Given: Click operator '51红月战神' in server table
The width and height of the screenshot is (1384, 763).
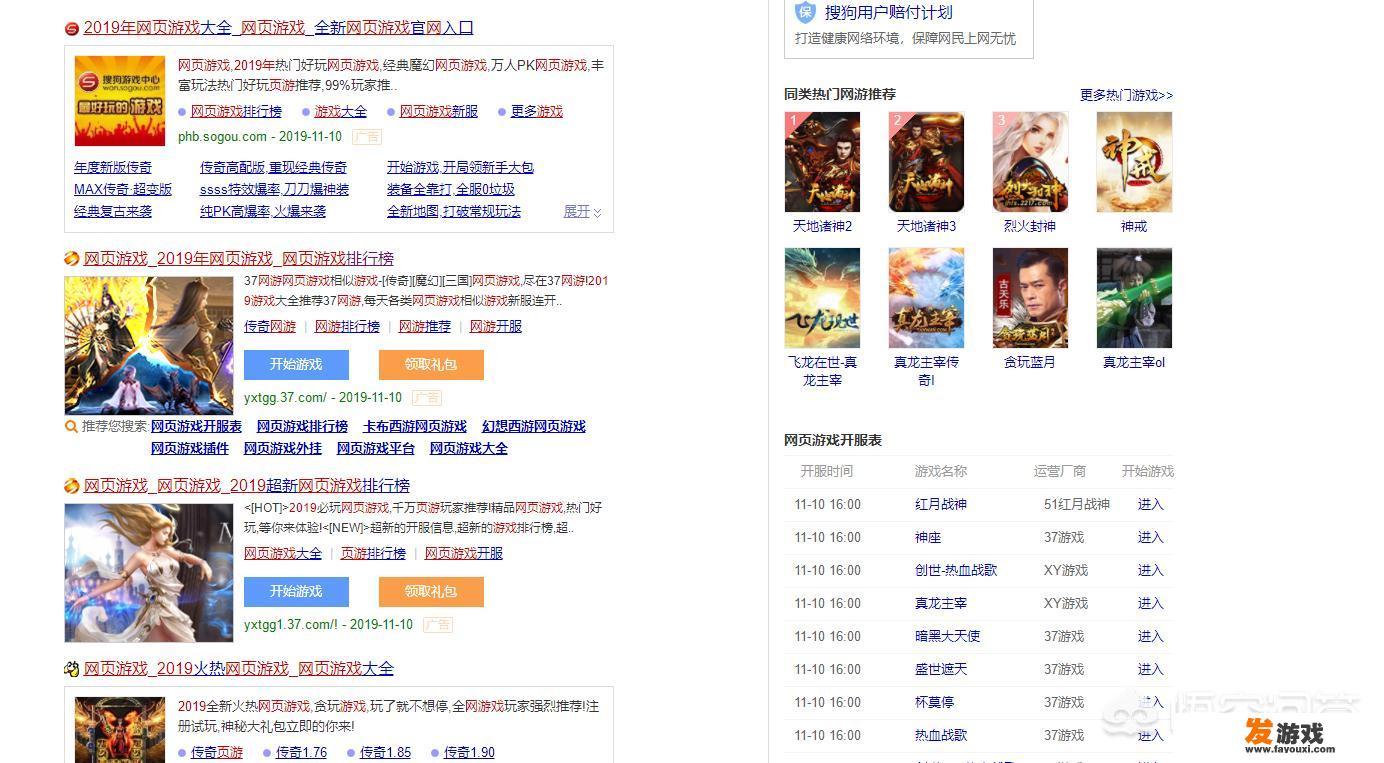Looking at the screenshot, I should 1077,505.
